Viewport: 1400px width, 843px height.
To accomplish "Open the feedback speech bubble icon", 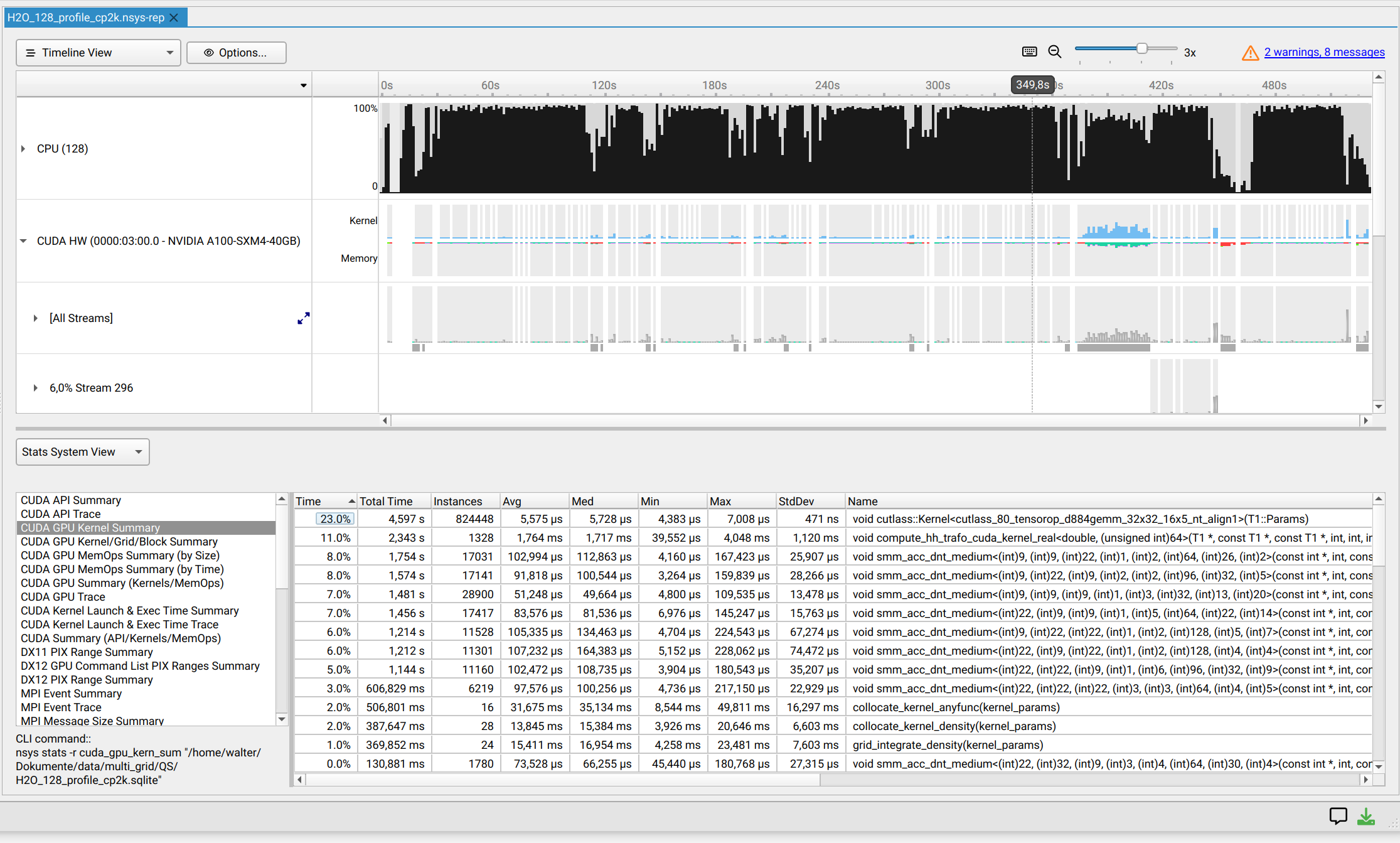I will 1338,816.
